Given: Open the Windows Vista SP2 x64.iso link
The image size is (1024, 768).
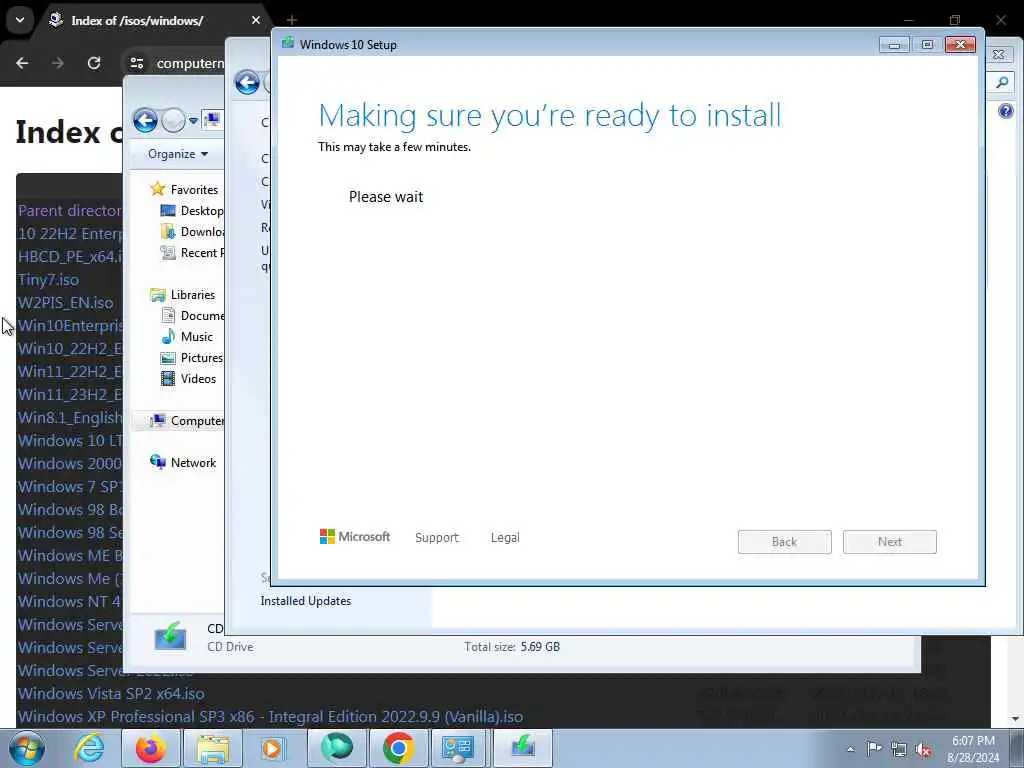Looking at the screenshot, I should [x=111, y=694].
